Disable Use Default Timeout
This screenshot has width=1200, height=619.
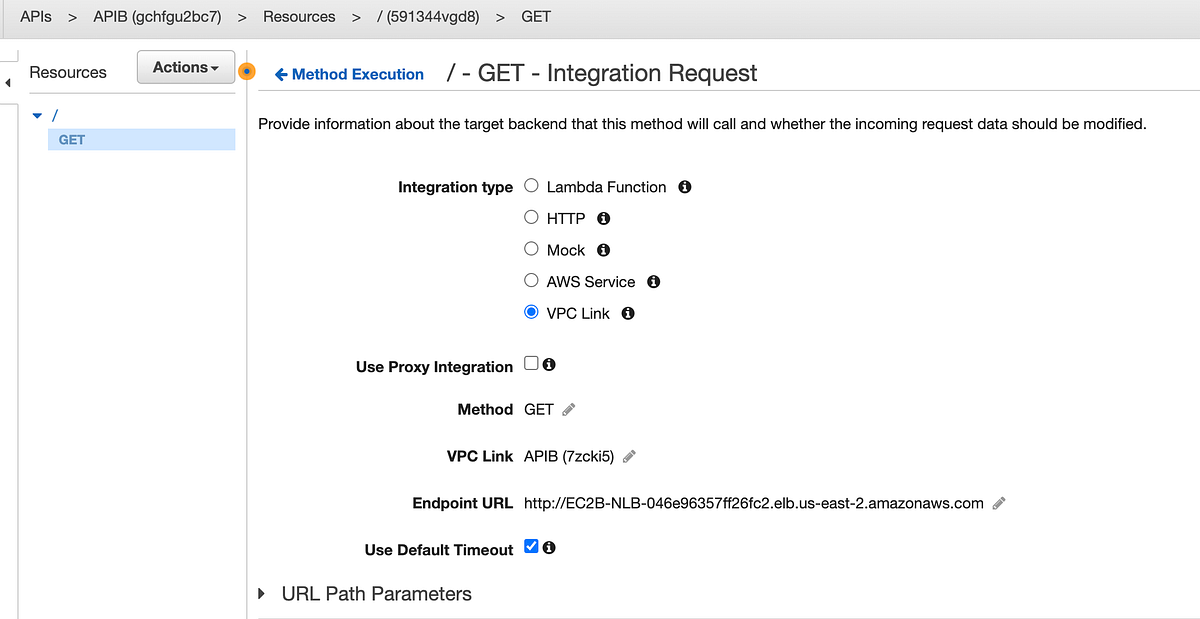531,545
